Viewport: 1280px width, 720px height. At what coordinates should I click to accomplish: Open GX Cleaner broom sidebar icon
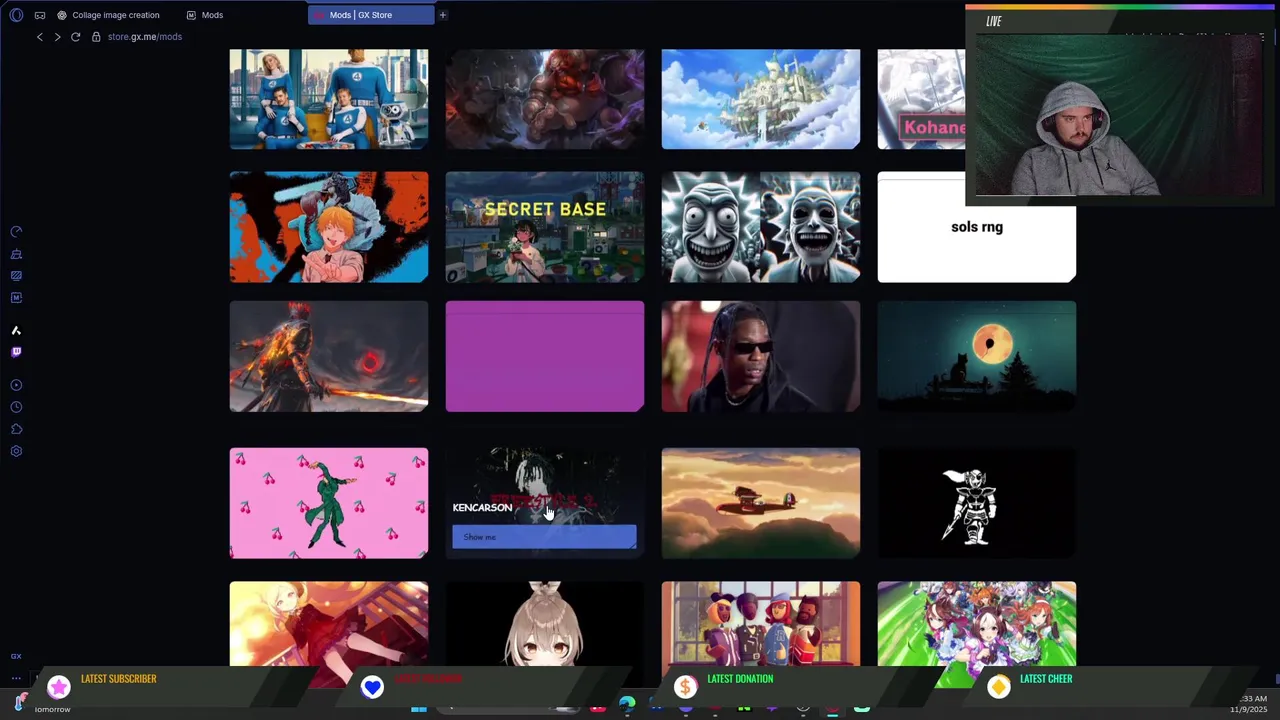(16, 254)
